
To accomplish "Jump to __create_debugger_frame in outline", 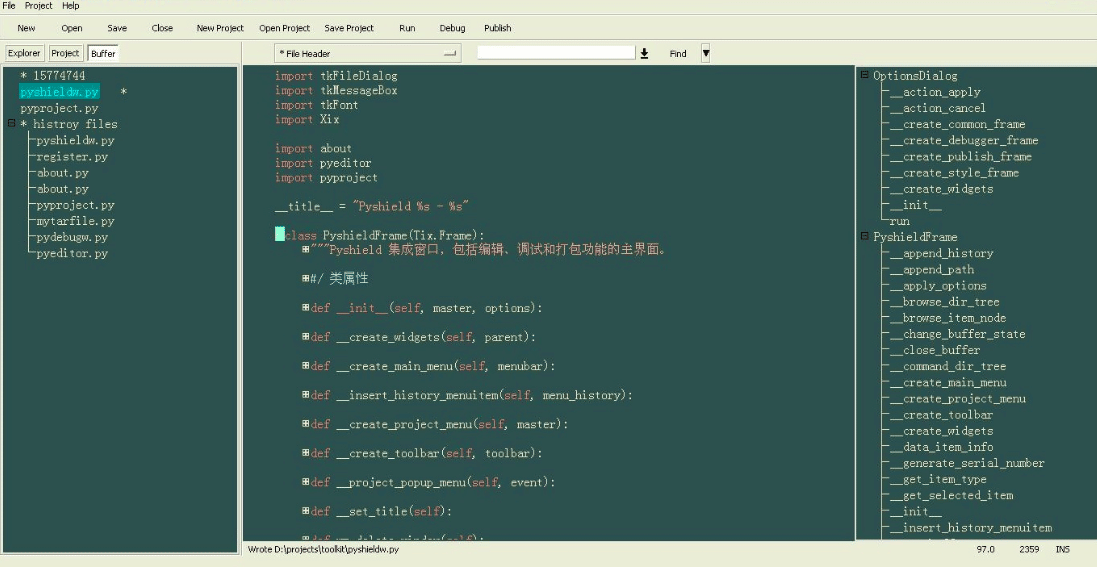I will pos(964,140).
